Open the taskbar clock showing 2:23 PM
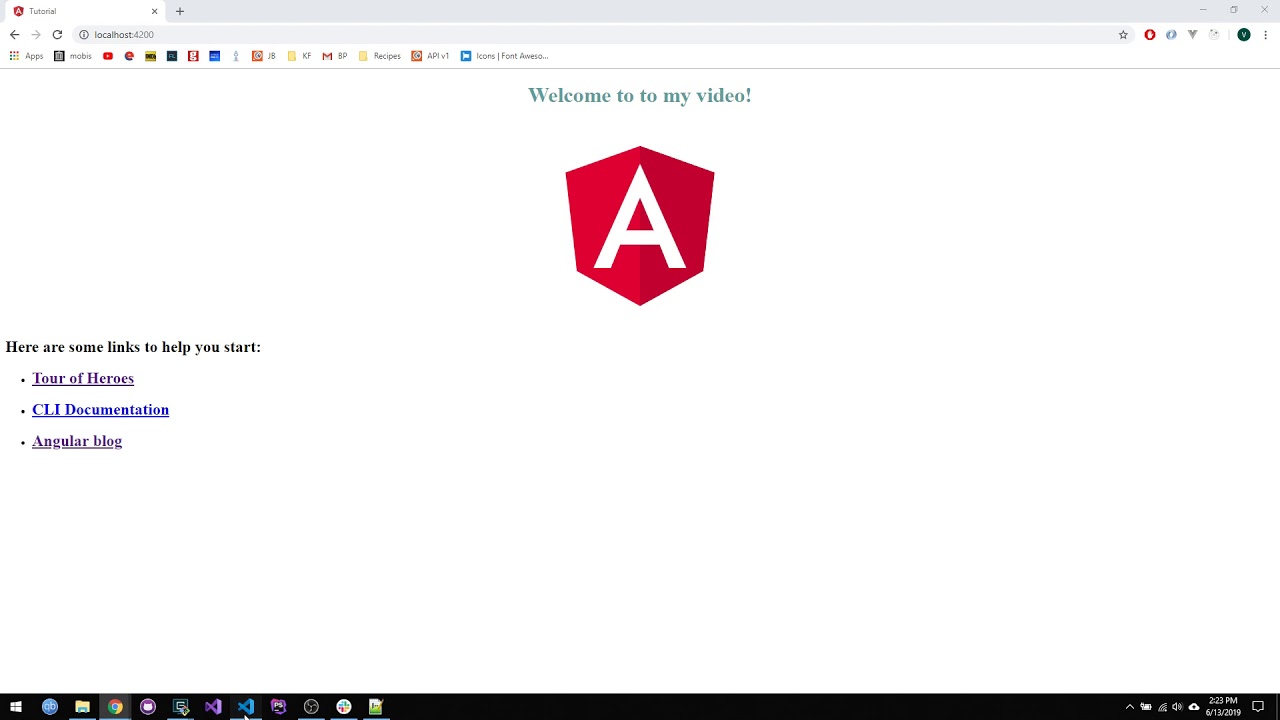 pos(1223,707)
